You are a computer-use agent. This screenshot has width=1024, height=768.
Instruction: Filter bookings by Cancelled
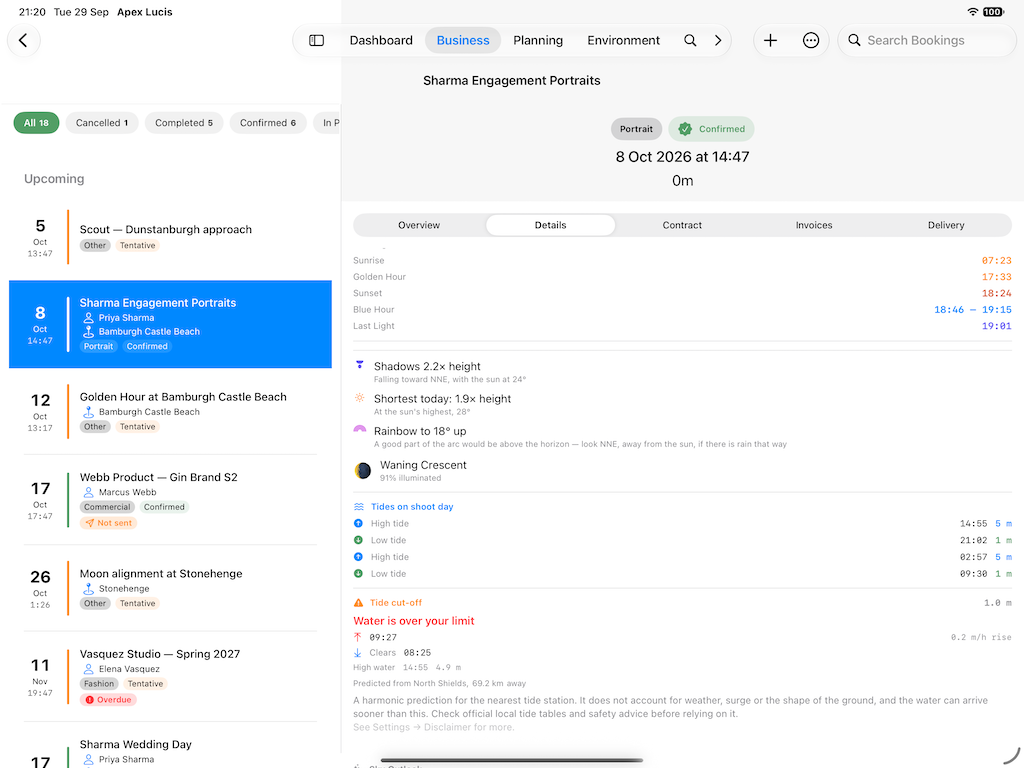tap(102, 123)
